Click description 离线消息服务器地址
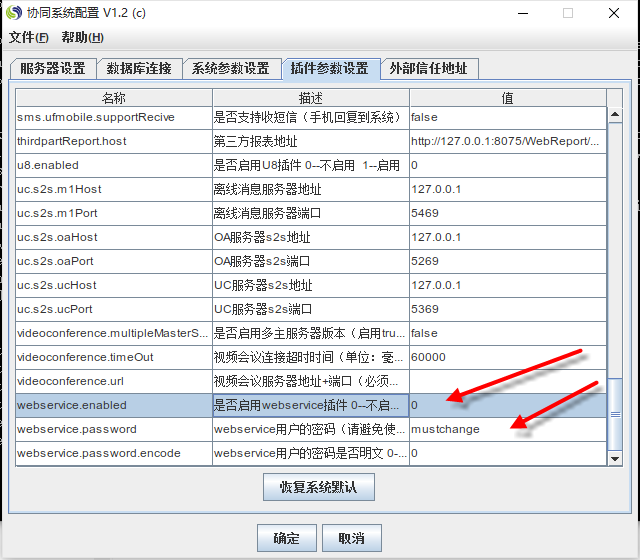The image size is (640, 560). click(311, 189)
